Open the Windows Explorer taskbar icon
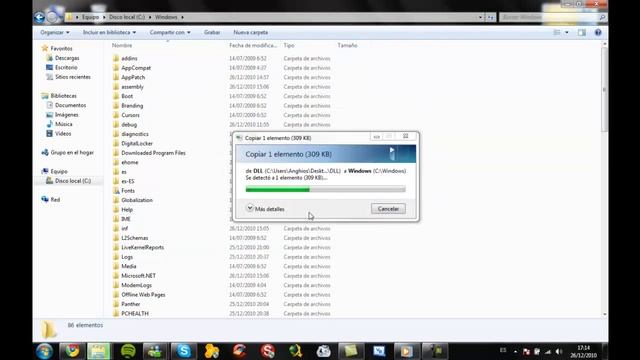This screenshot has width=640, height=360. click(98, 351)
